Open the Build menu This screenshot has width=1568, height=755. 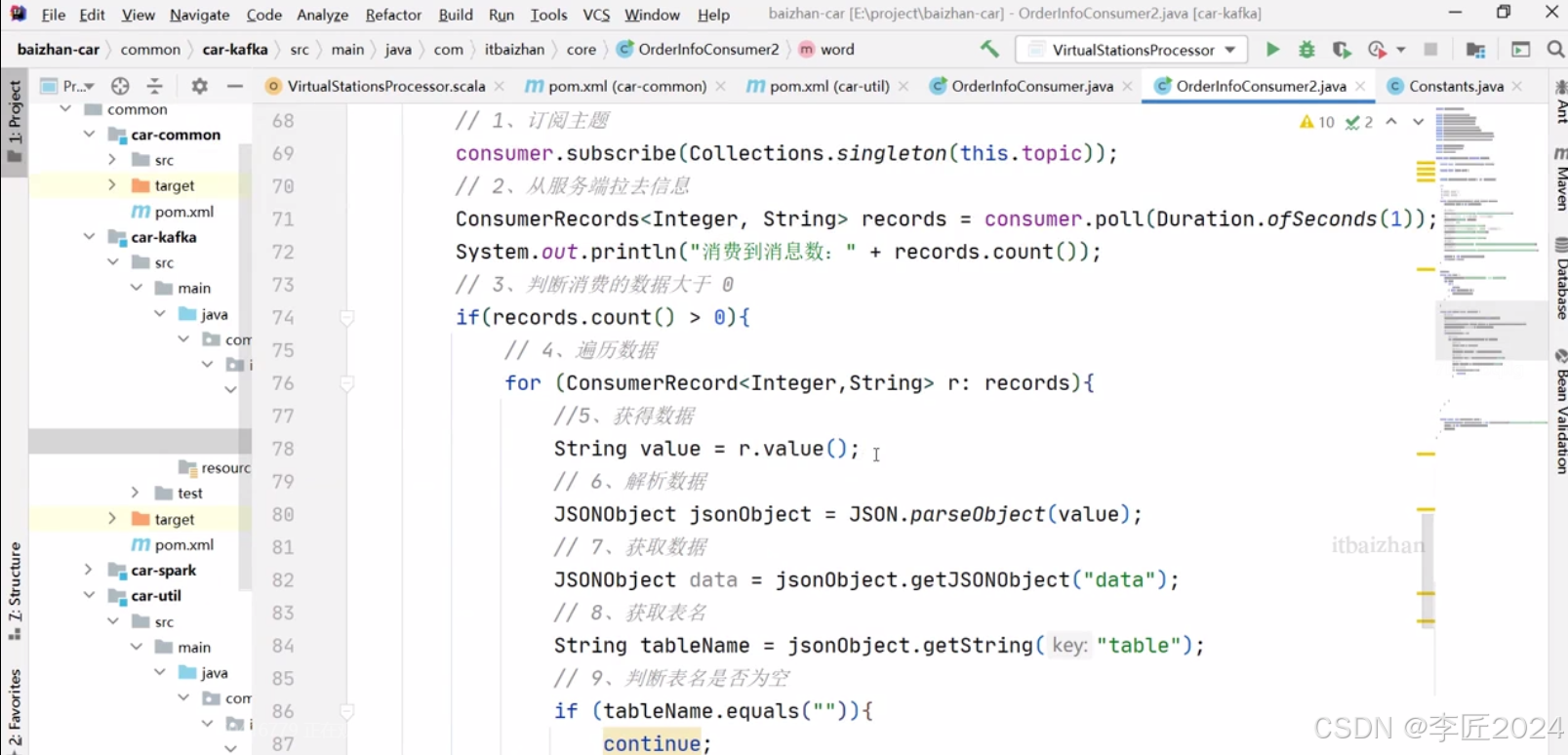[x=456, y=15]
